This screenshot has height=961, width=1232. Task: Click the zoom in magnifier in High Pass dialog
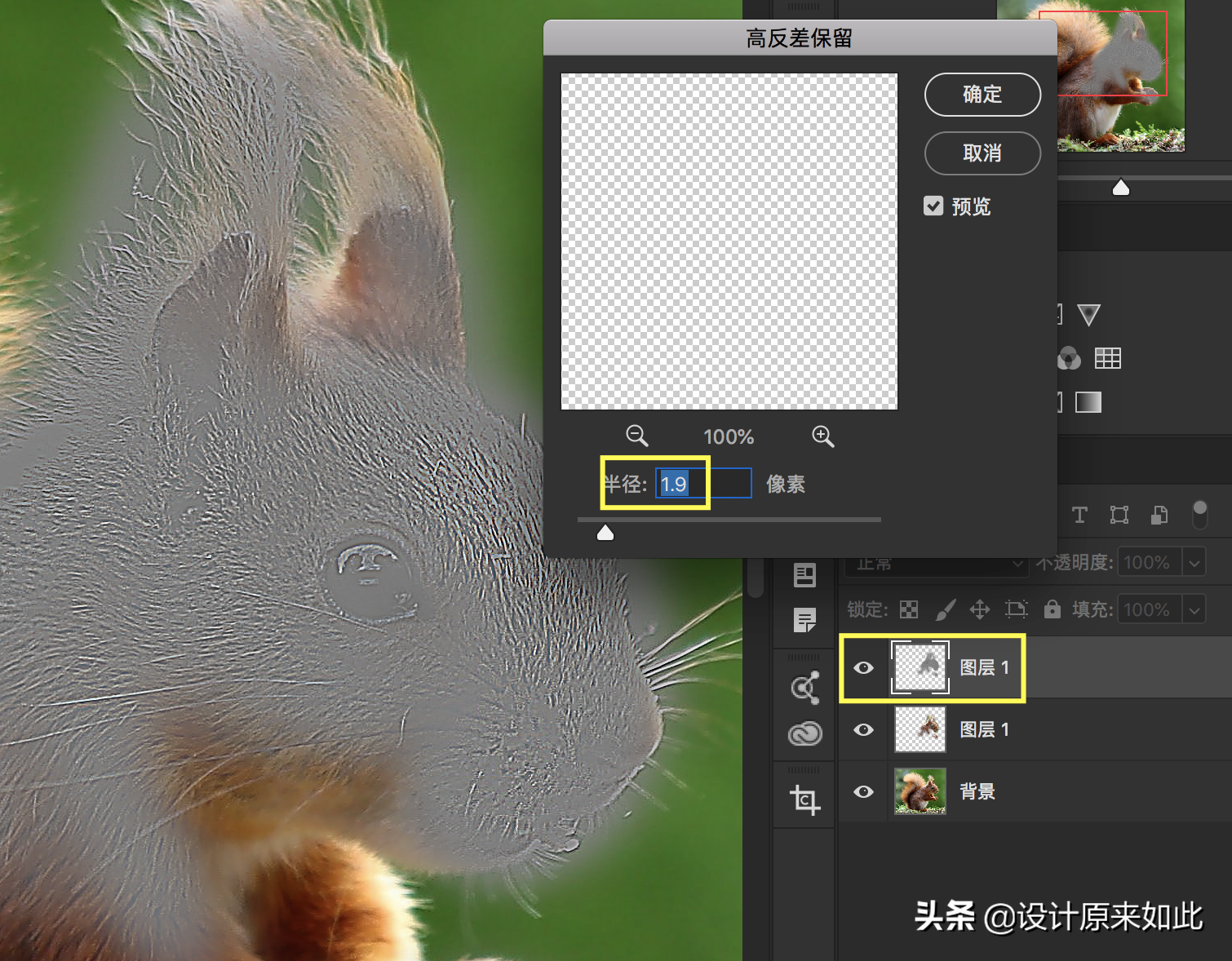[x=822, y=436]
